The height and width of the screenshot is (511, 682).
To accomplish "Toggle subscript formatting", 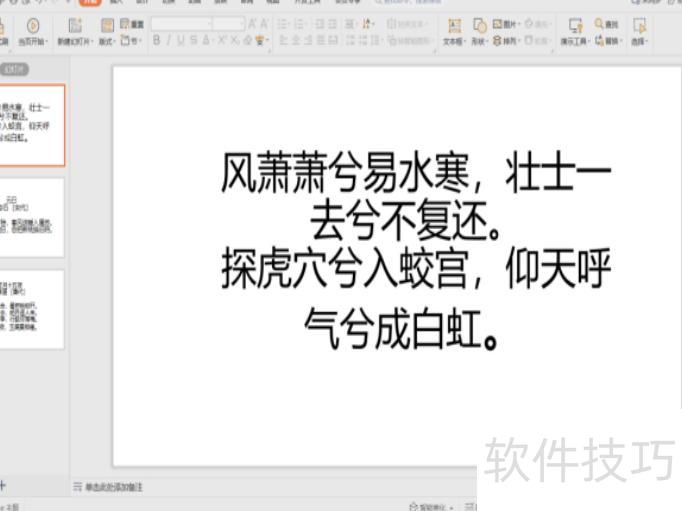I will point(235,40).
